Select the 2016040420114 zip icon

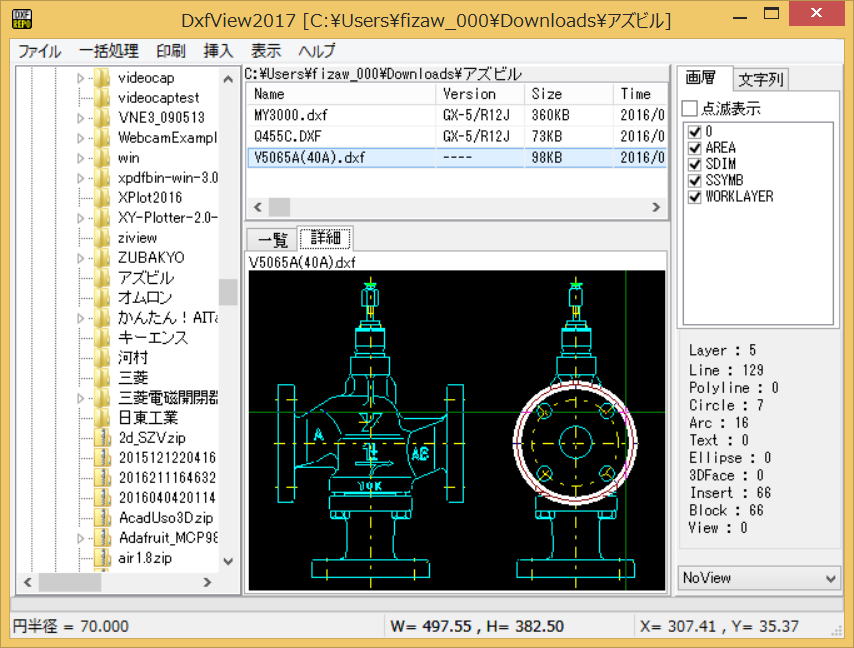102,498
